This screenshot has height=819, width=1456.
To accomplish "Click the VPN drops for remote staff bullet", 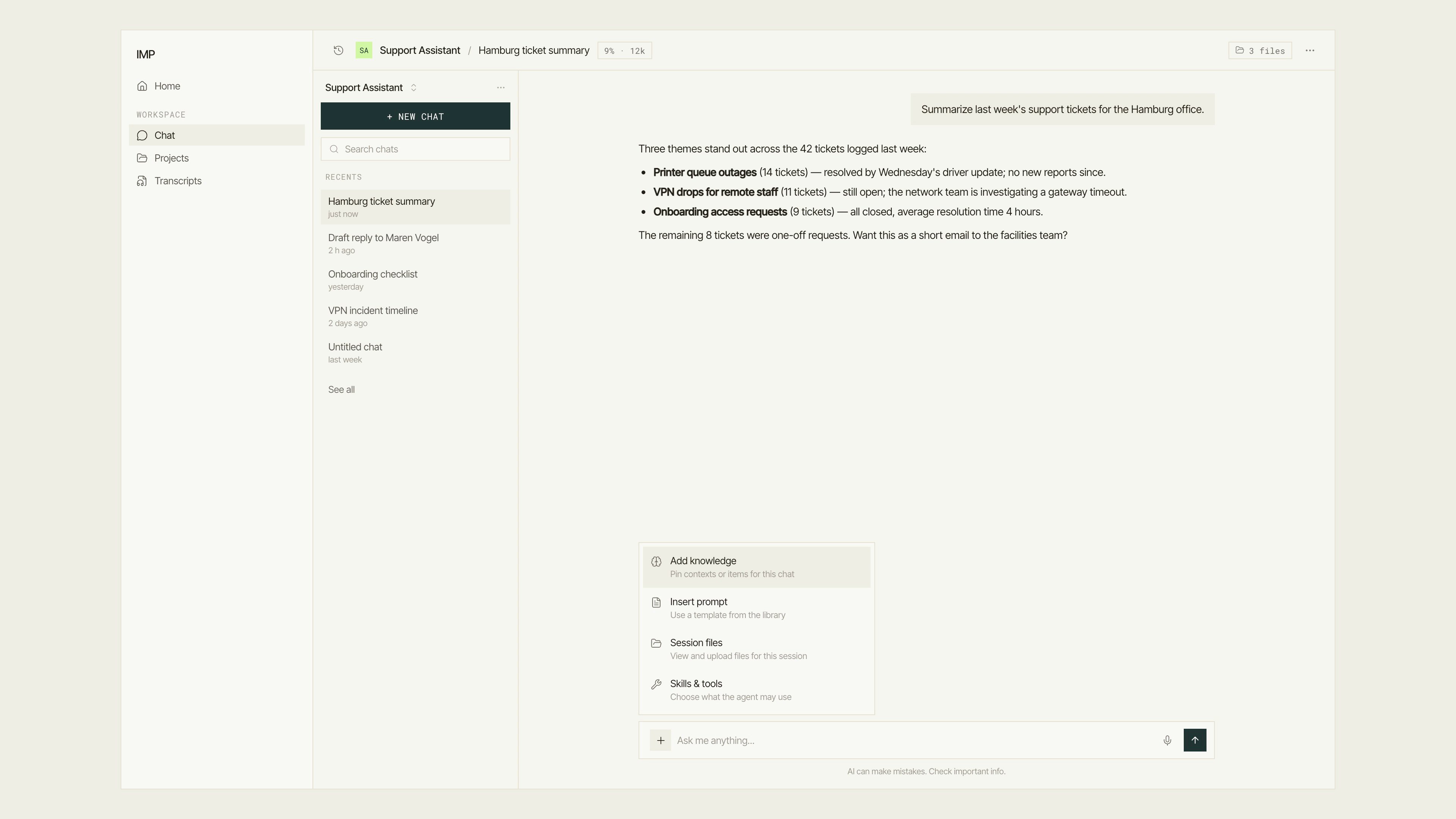I will pyautogui.click(x=890, y=192).
